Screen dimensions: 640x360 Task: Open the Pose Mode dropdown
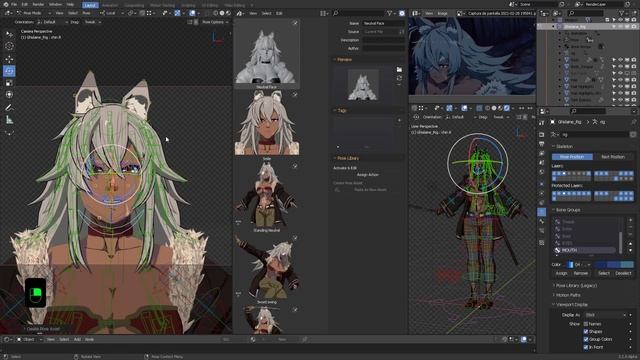tap(33, 13)
